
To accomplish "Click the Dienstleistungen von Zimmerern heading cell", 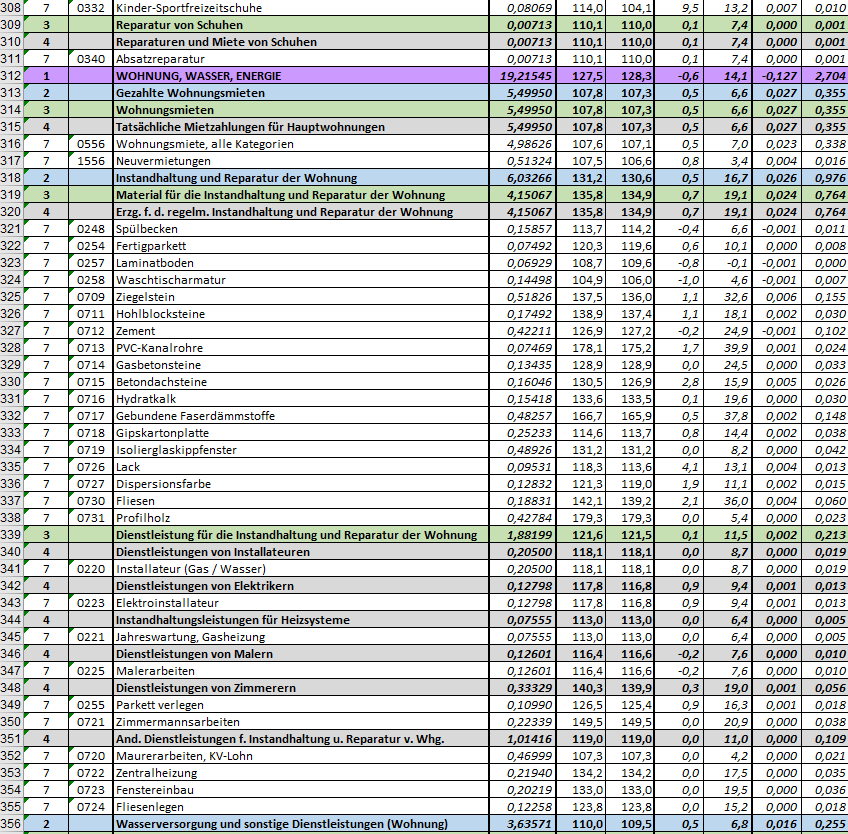I will click(x=300, y=688).
